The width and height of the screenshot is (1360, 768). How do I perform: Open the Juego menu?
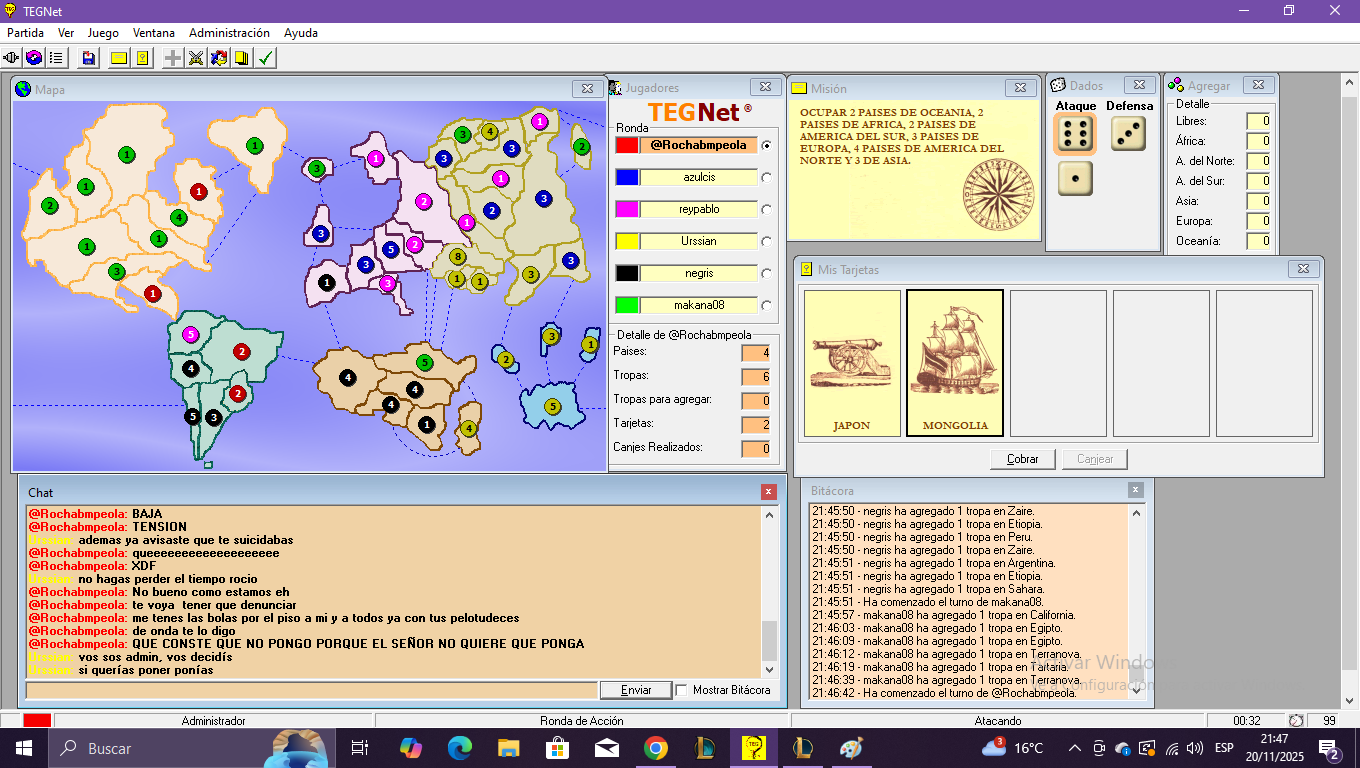click(x=103, y=33)
